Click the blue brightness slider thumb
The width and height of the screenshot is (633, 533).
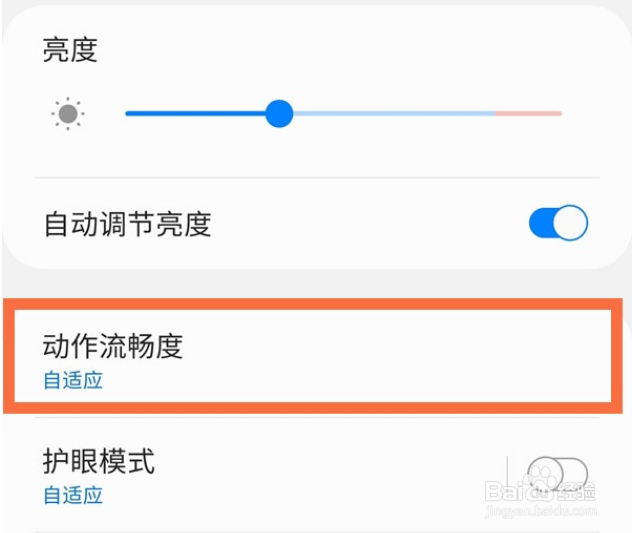(x=279, y=113)
